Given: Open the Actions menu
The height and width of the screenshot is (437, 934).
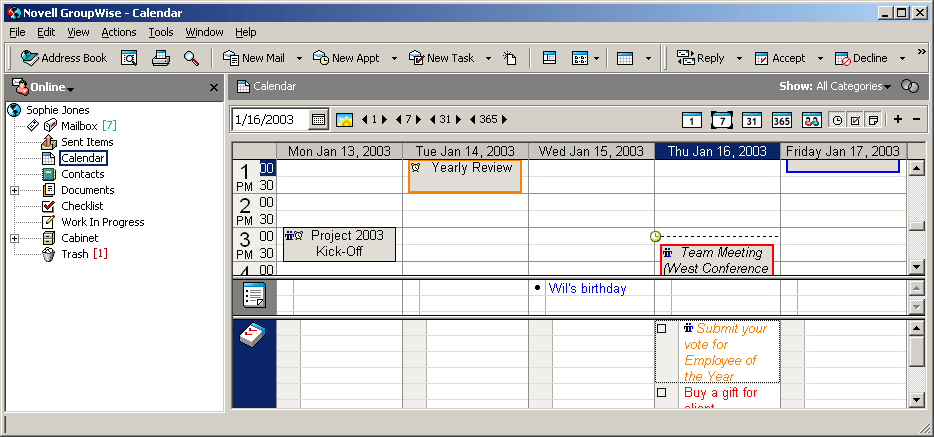Looking at the screenshot, I should pos(119,32).
